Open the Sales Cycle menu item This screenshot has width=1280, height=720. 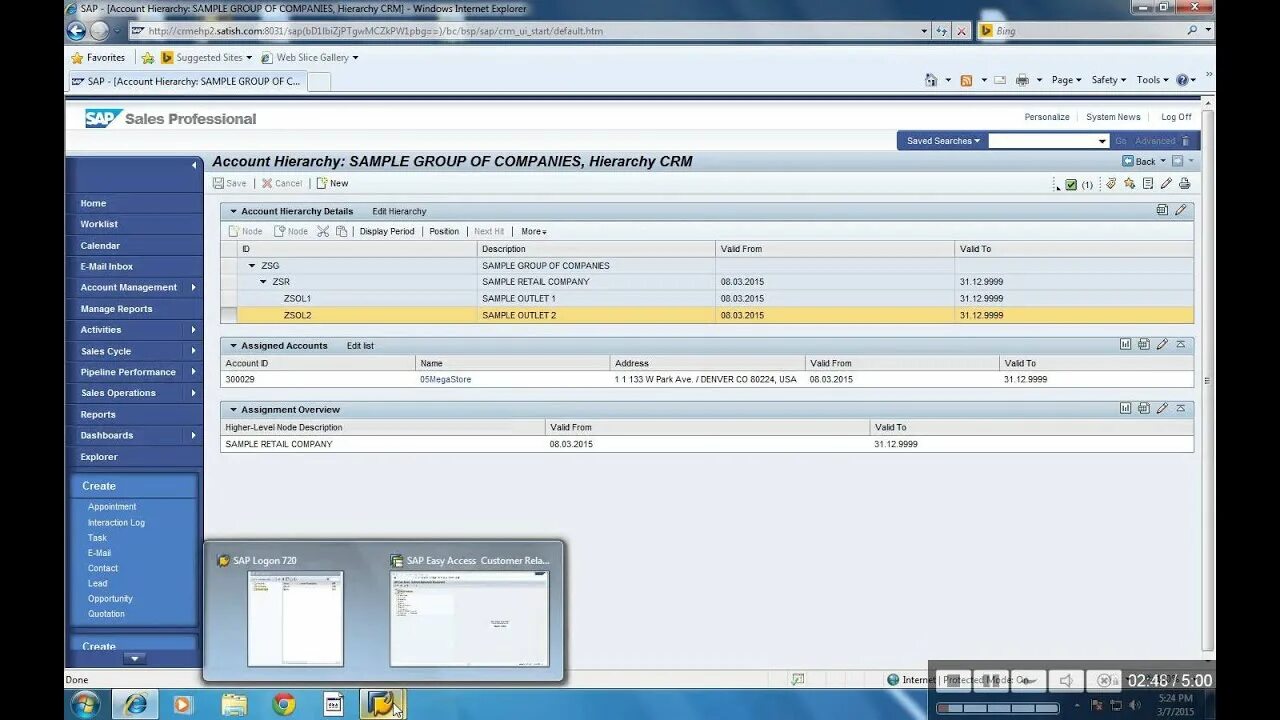coord(113,350)
